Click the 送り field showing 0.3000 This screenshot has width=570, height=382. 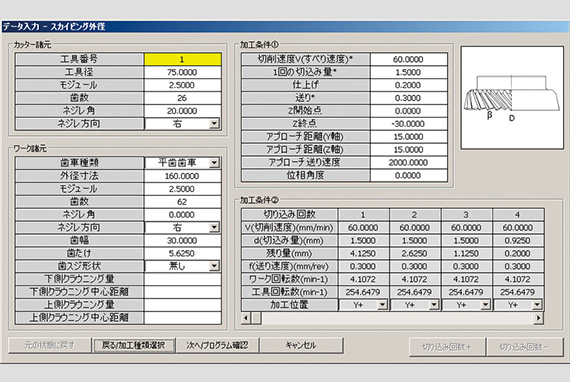409,98
